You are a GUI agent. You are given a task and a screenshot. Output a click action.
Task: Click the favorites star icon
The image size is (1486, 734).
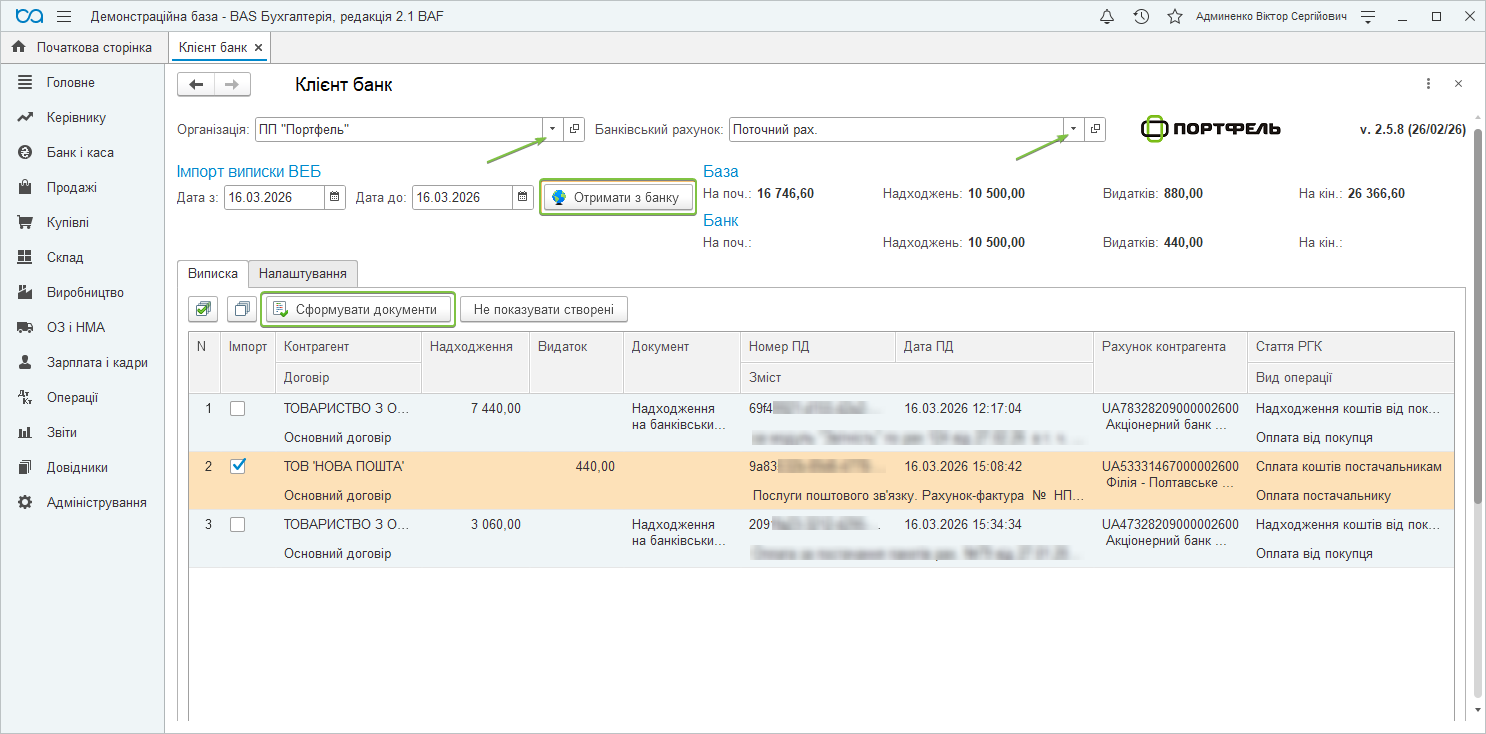[x=1175, y=17]
